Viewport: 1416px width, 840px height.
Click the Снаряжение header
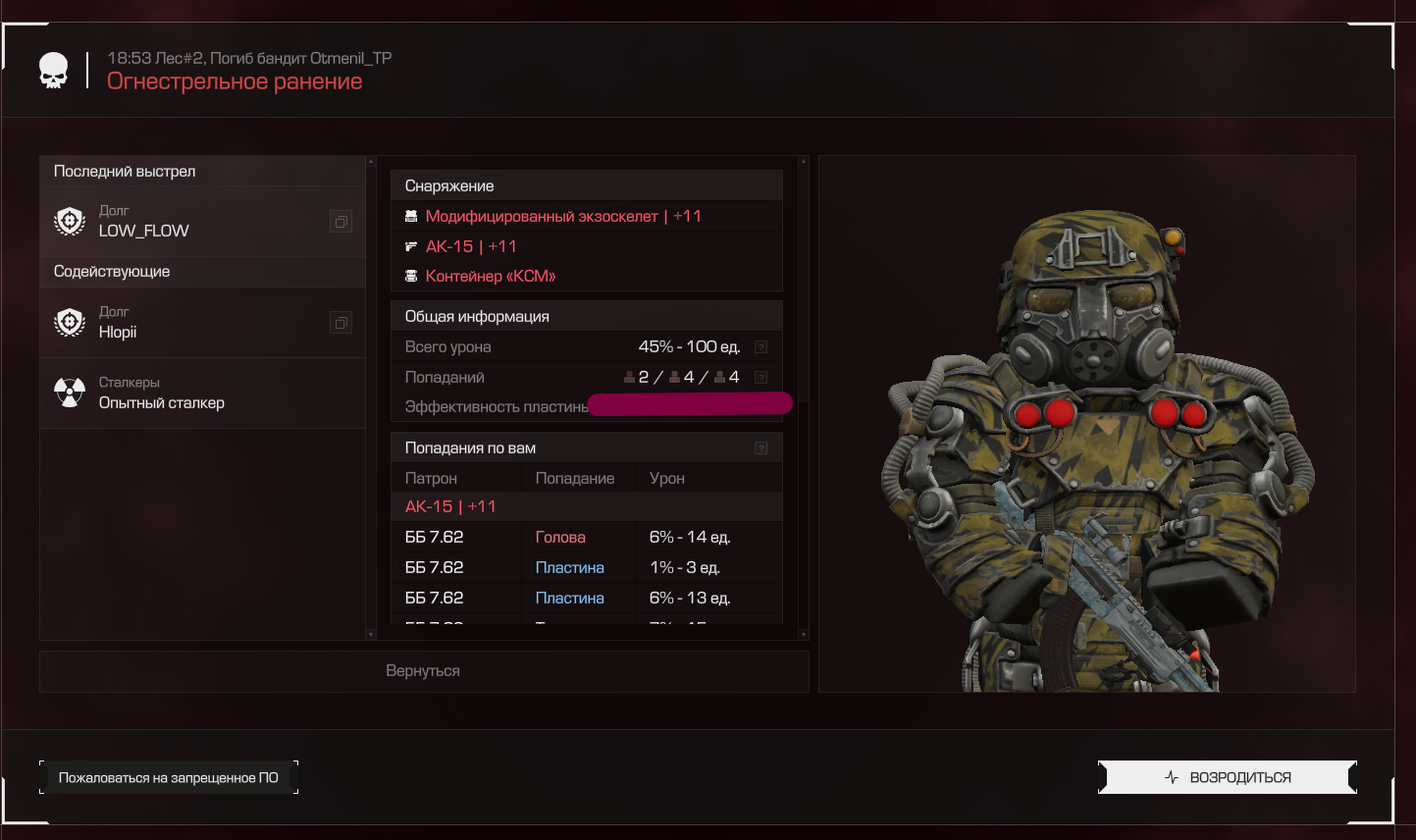(587, 185)
